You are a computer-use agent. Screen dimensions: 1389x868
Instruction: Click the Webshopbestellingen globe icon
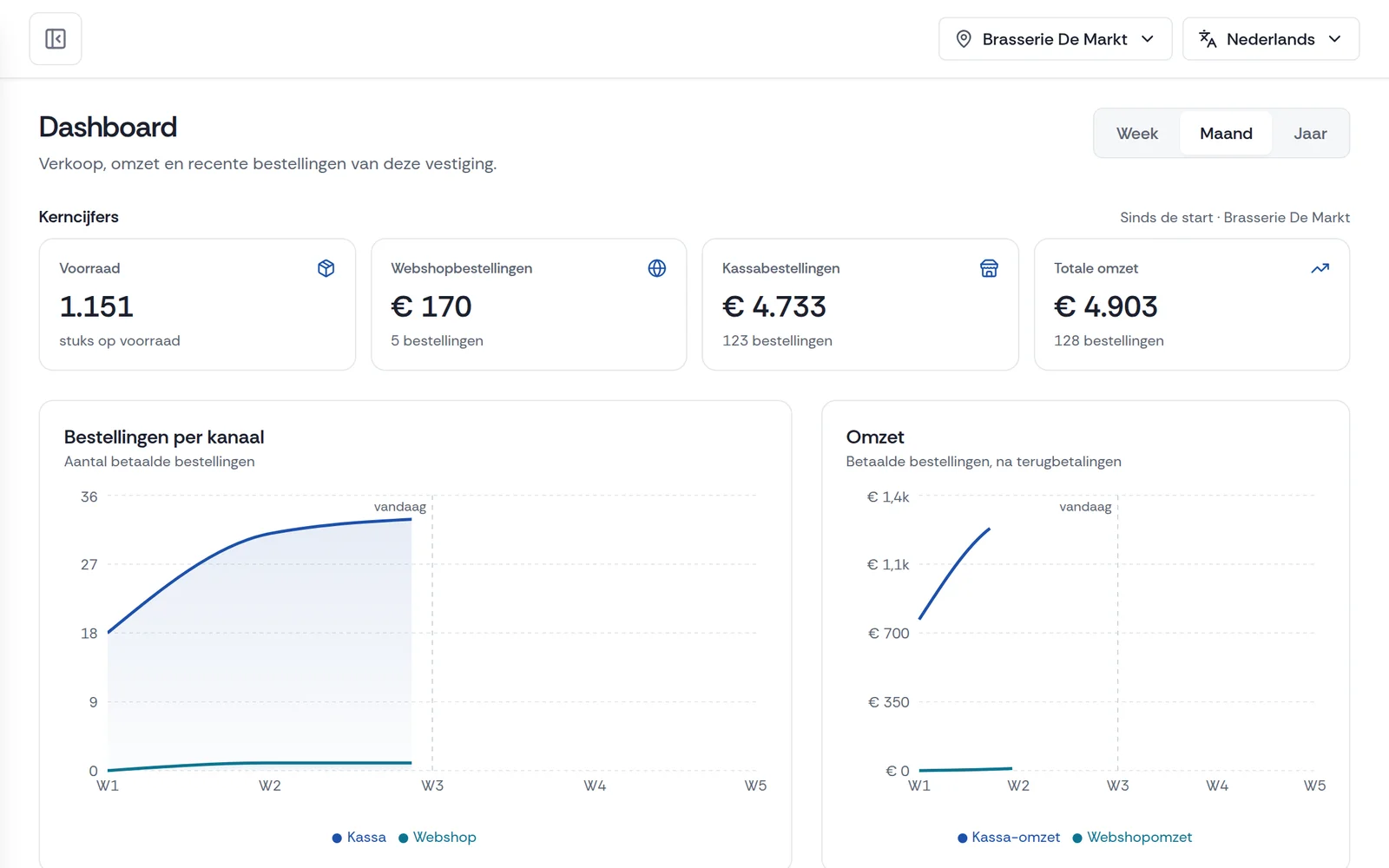657,268
